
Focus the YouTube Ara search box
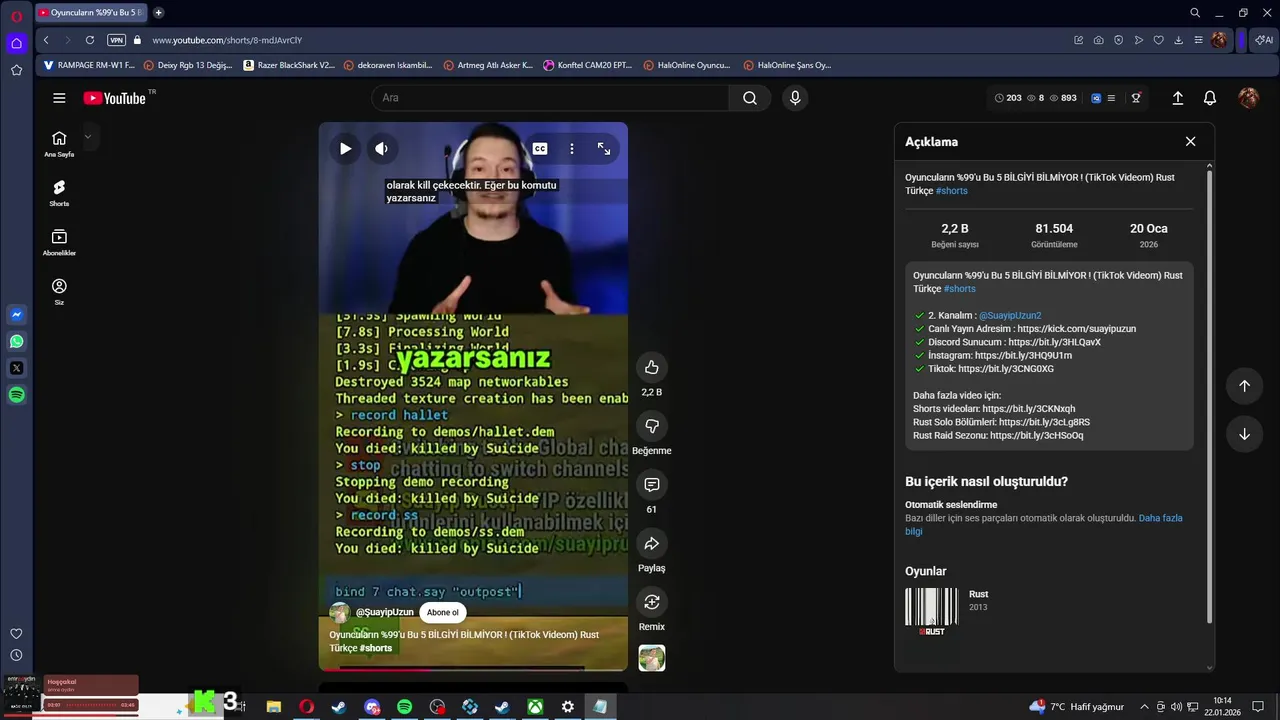pos(550,97)
